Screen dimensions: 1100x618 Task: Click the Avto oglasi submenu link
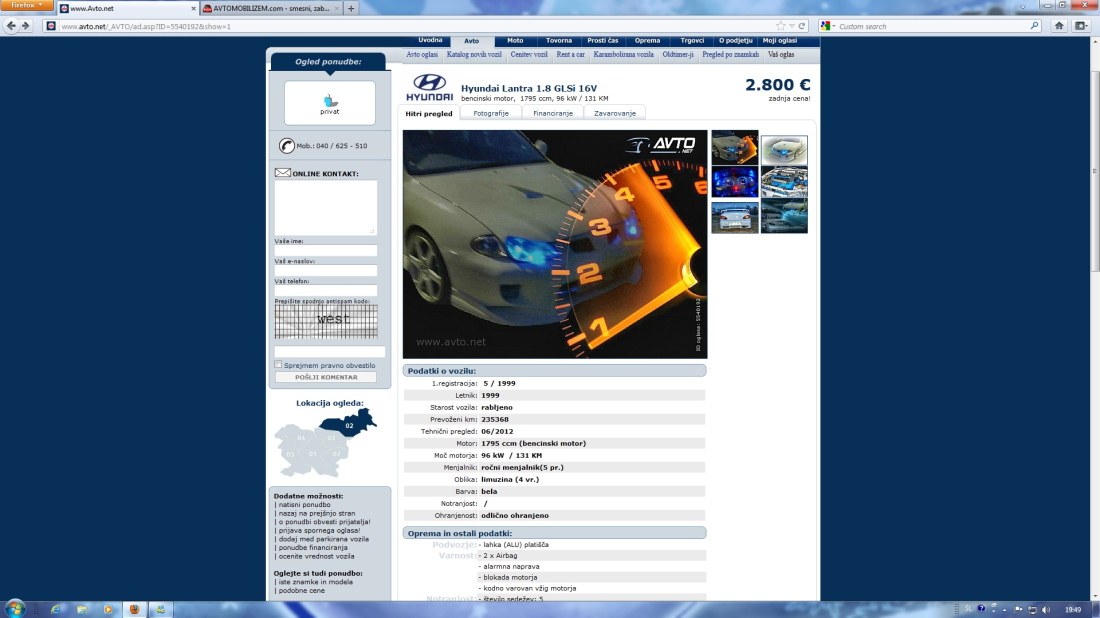[x=422, y=54]
